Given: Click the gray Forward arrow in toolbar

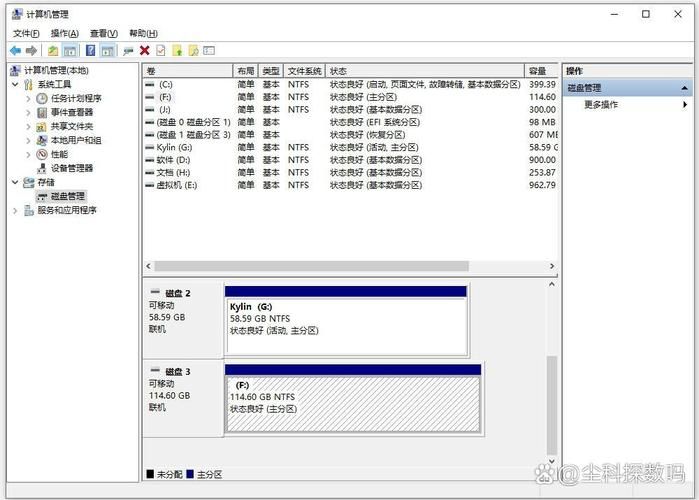Looking at the screenshot, I should (32, 51).
